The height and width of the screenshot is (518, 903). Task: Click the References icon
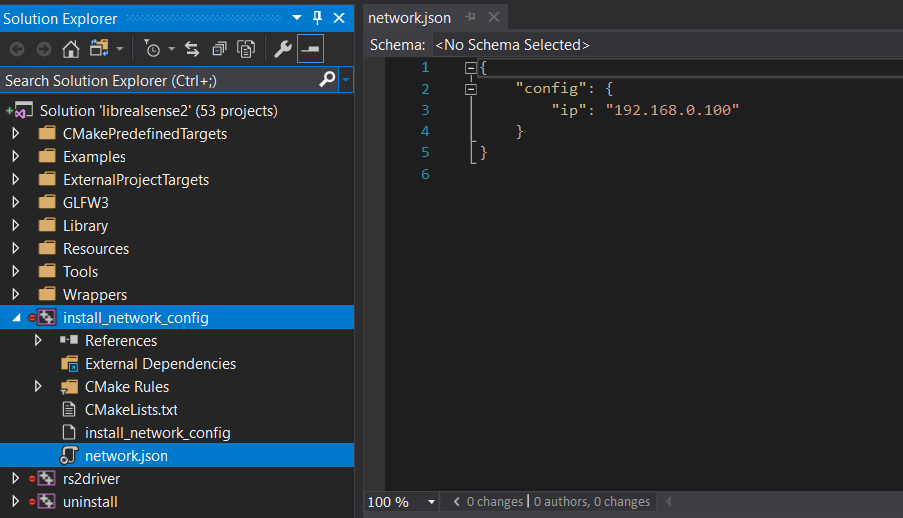pyautogui.click(x=69, y=340)
